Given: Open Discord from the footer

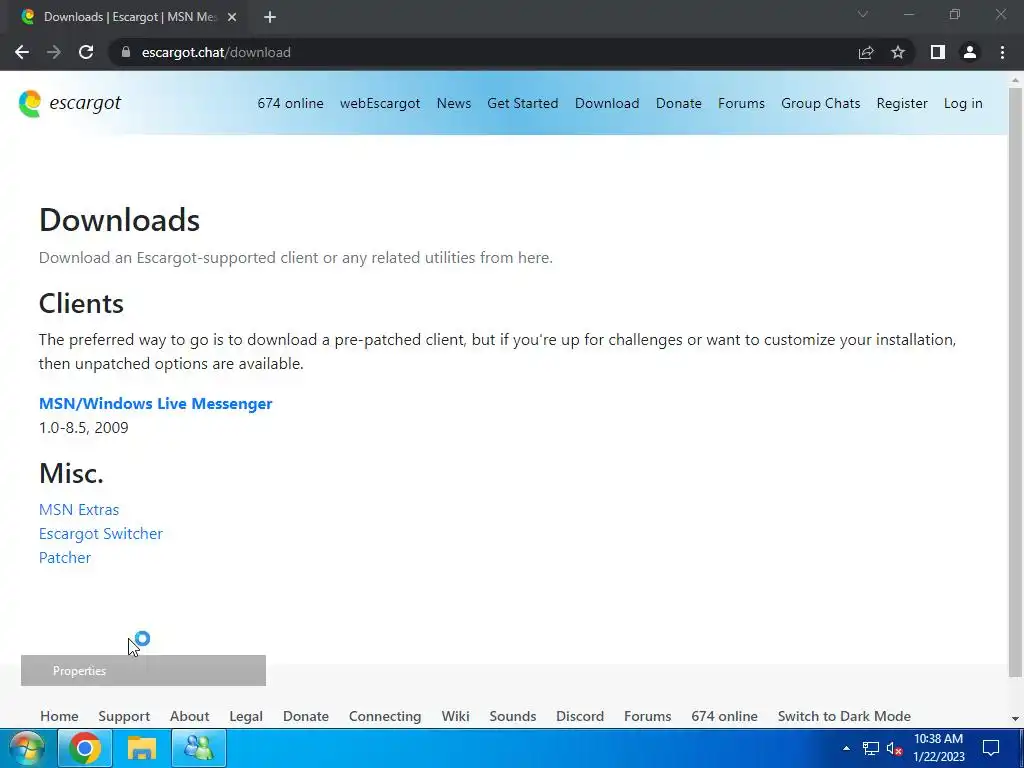Looking at the screenshot, I should [x=580, y=716].
